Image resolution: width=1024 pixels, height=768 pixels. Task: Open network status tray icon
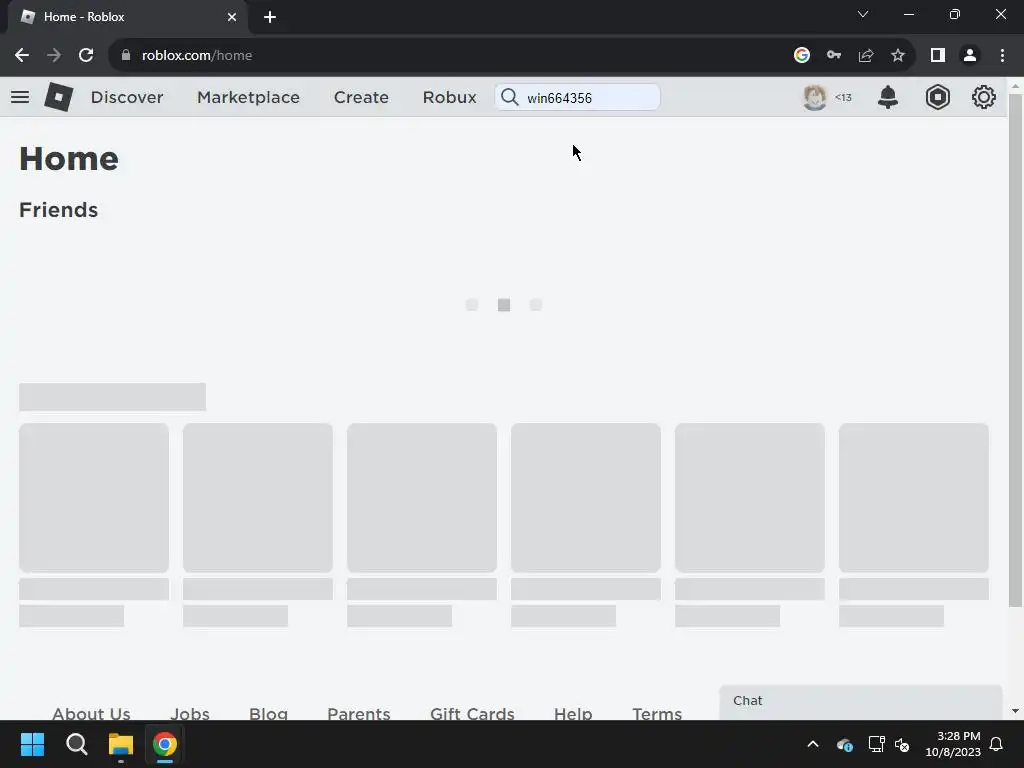point(876,744)
